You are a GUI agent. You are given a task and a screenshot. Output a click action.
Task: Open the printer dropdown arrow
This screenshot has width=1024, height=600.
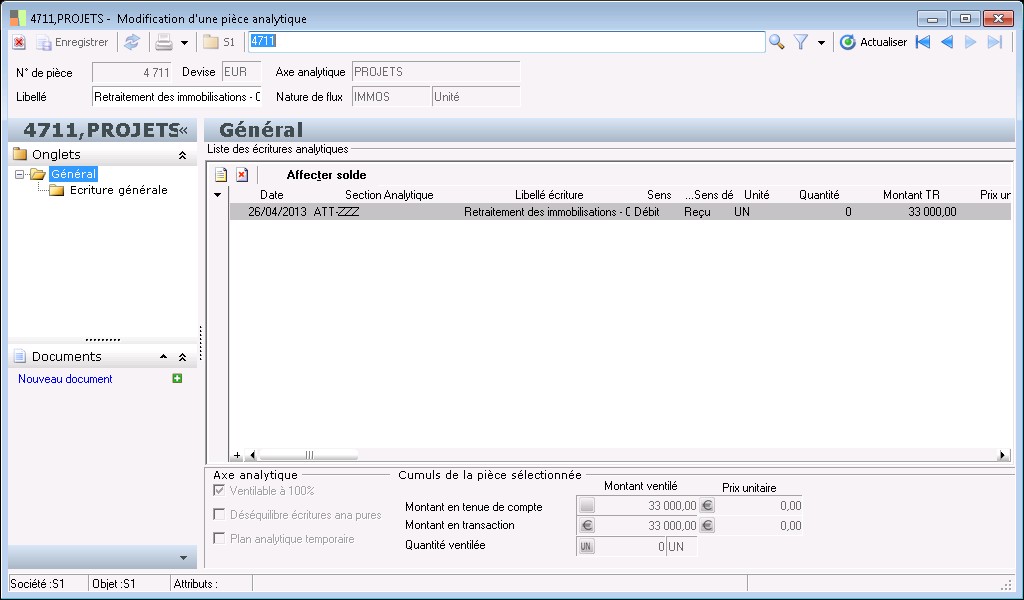click(x=184, y=43)
